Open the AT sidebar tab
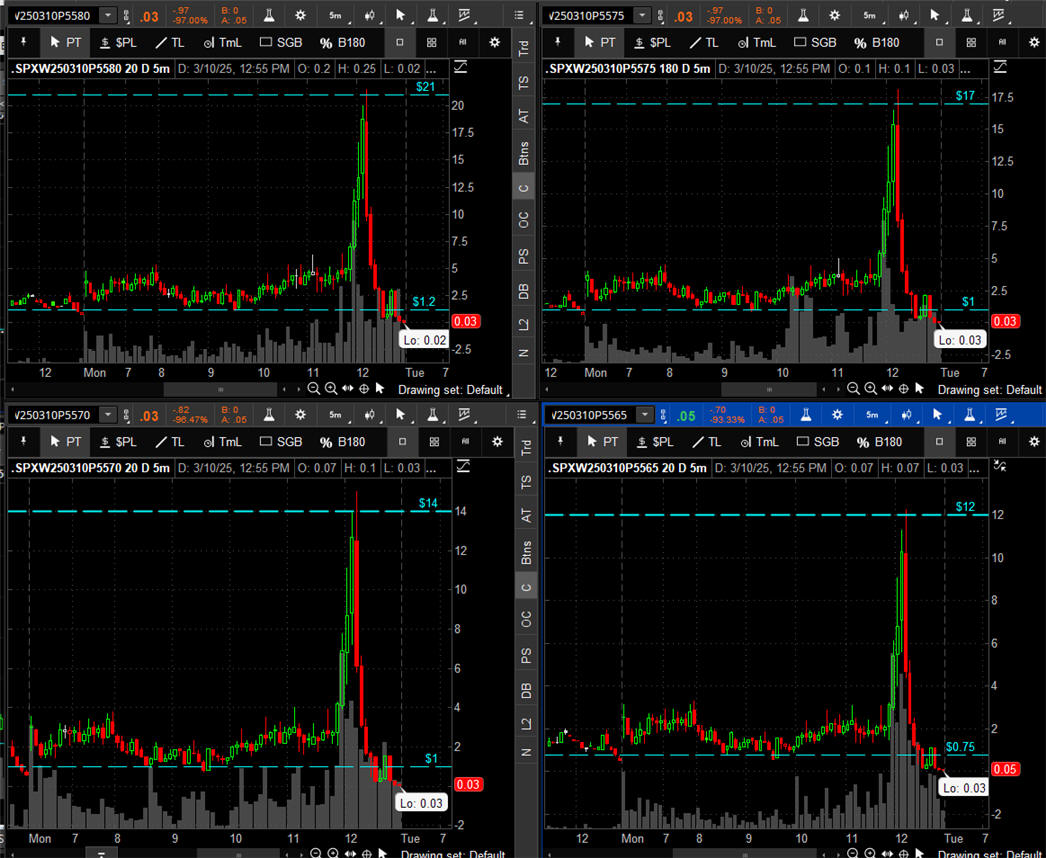This screenshot has height=858, width=1046. (x=524, y=116)
